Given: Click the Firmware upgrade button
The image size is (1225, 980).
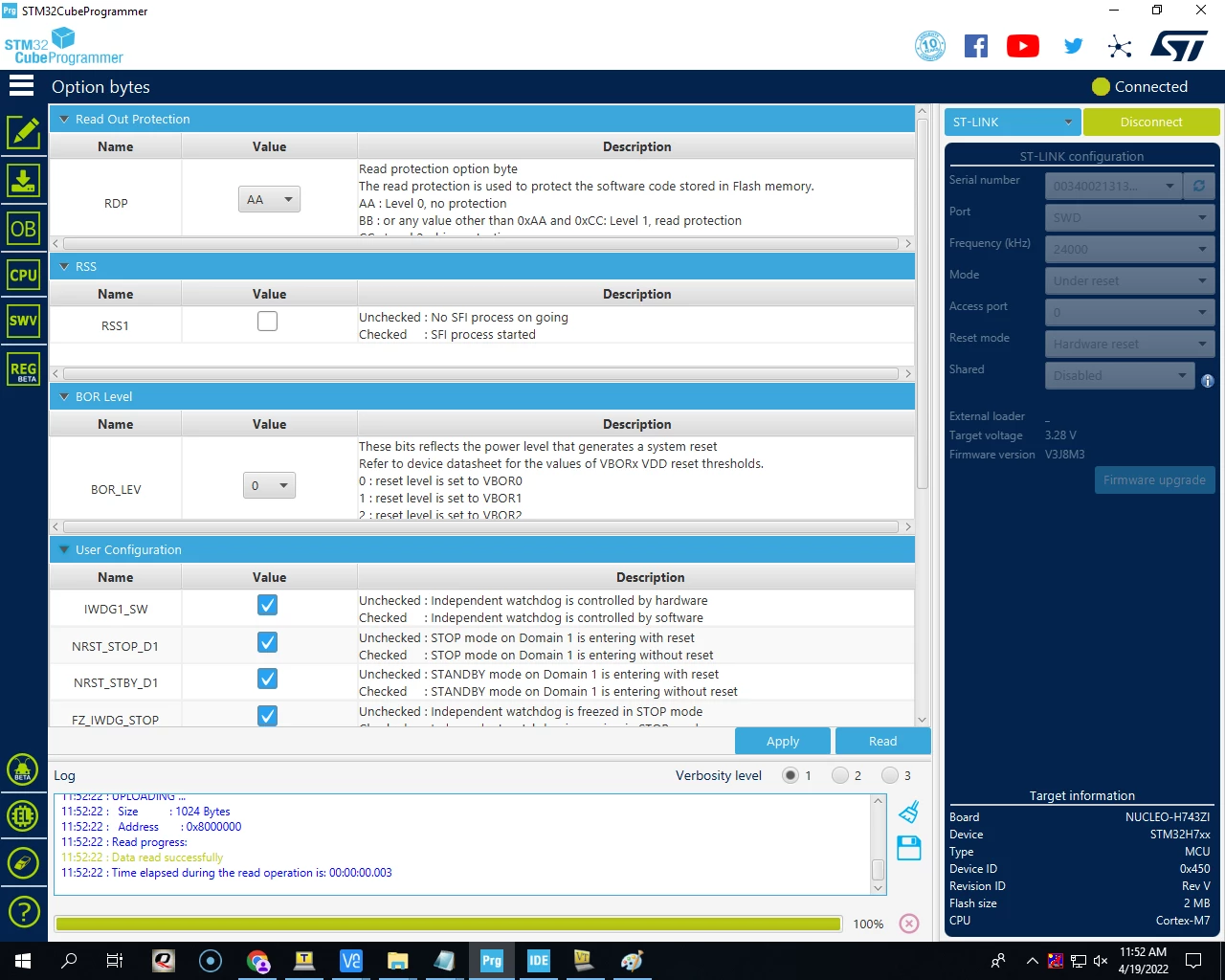Looking at the screenshot, I should (x=1154, y=479).
